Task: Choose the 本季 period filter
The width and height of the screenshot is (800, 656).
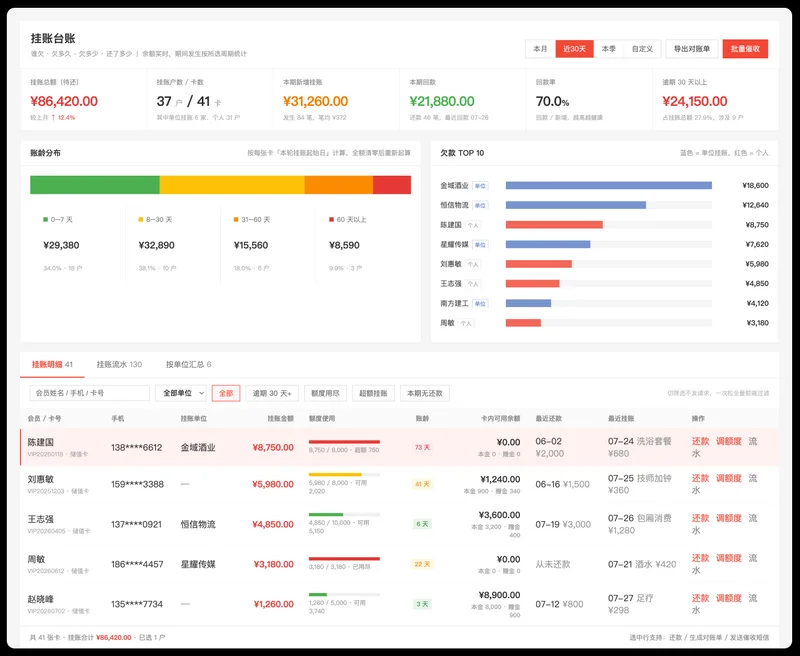Action: coord(609,49)
